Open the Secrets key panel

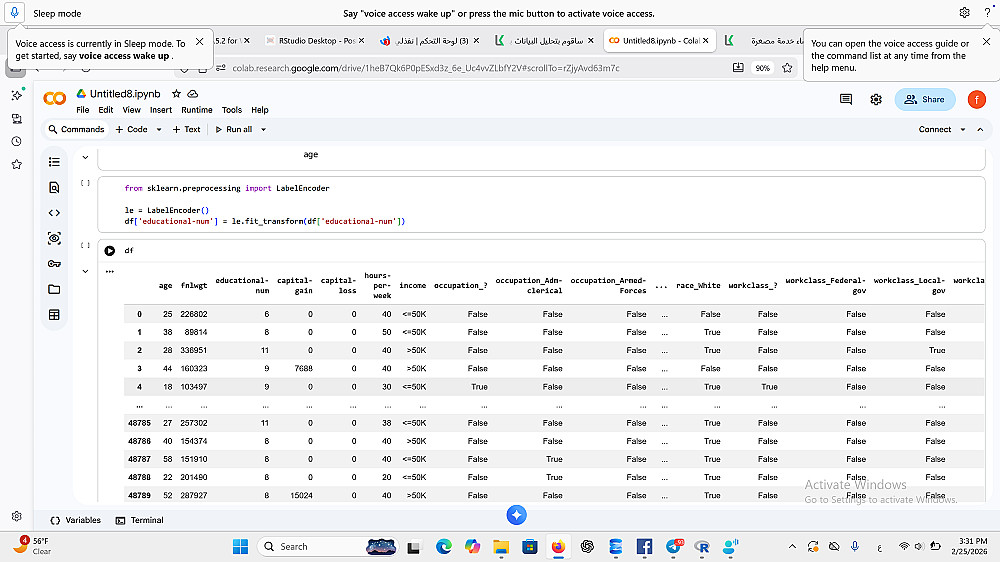pyautogui.click(x=54, y=264)
